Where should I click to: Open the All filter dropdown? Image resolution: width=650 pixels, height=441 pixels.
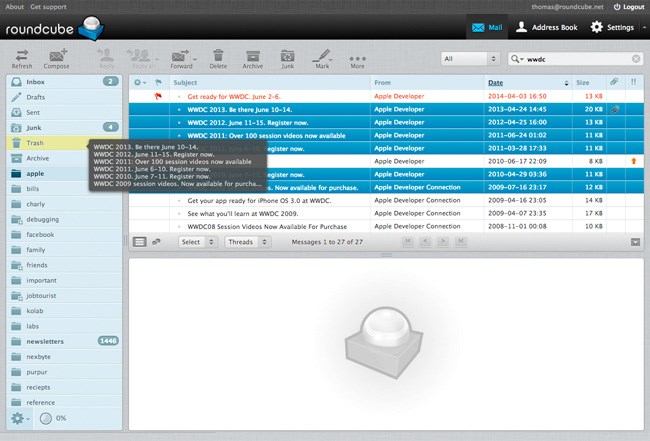click(463, 60)
